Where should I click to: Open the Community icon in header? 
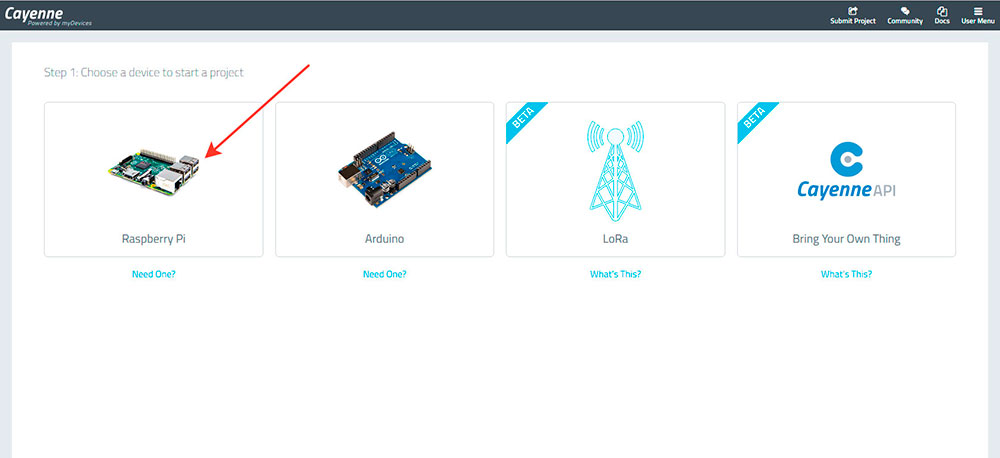tap(905, 11)
